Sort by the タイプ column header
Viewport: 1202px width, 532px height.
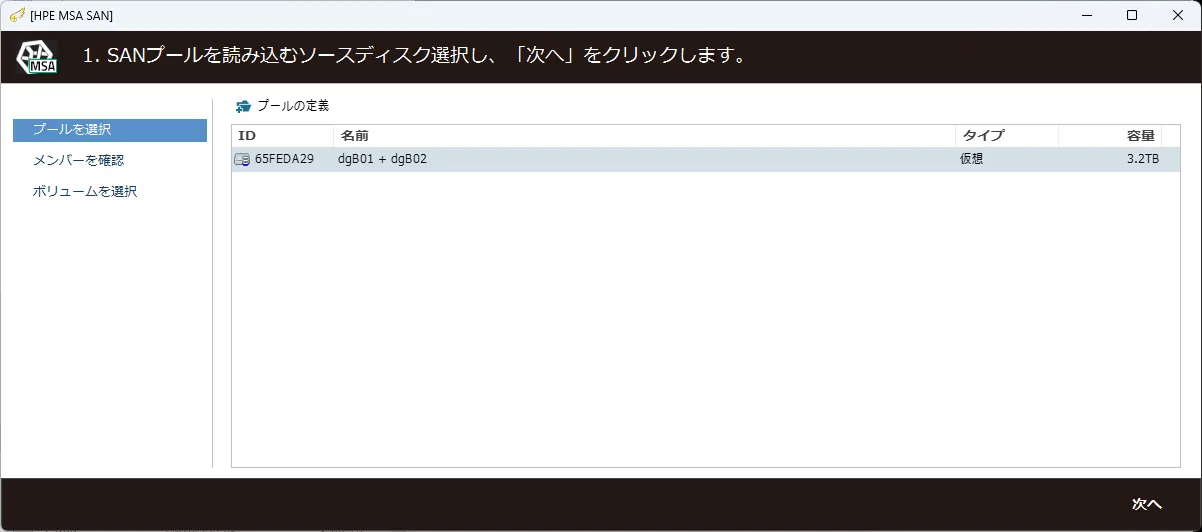[1006, 136]
